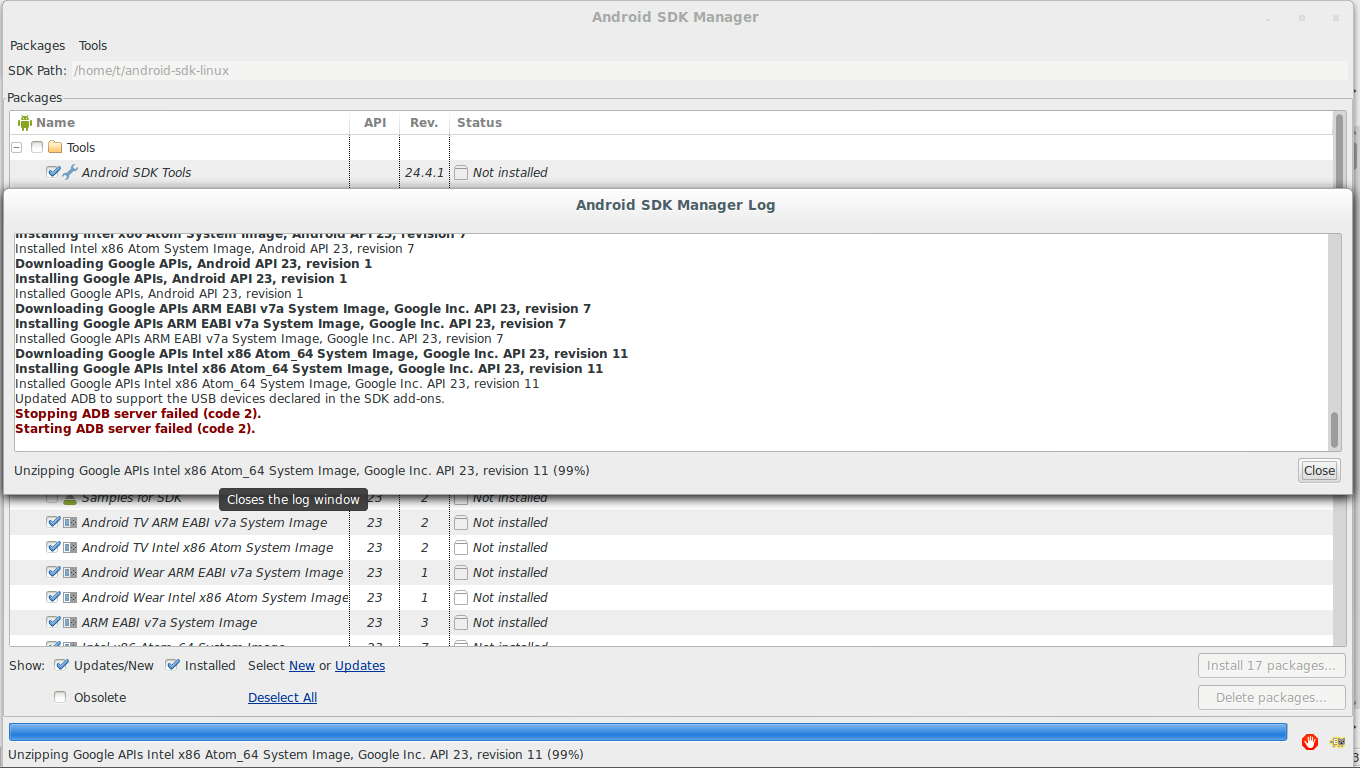Click the Android TV Intel x86 Atom image icon
This screenshot has height=768, width=1360.
(70, 548)
